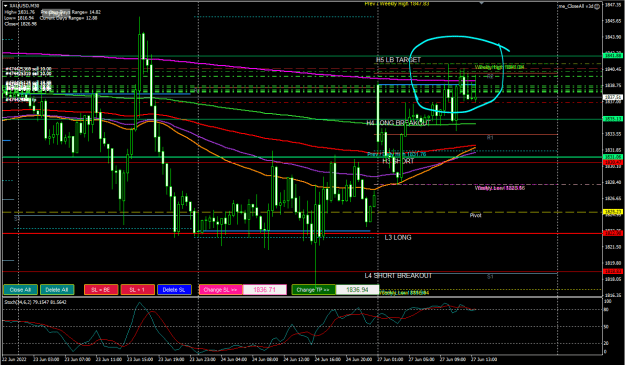This screenshot has height=365, width=625.
Task: Click the Stoch indicator label
Action: tap(35, 302)
